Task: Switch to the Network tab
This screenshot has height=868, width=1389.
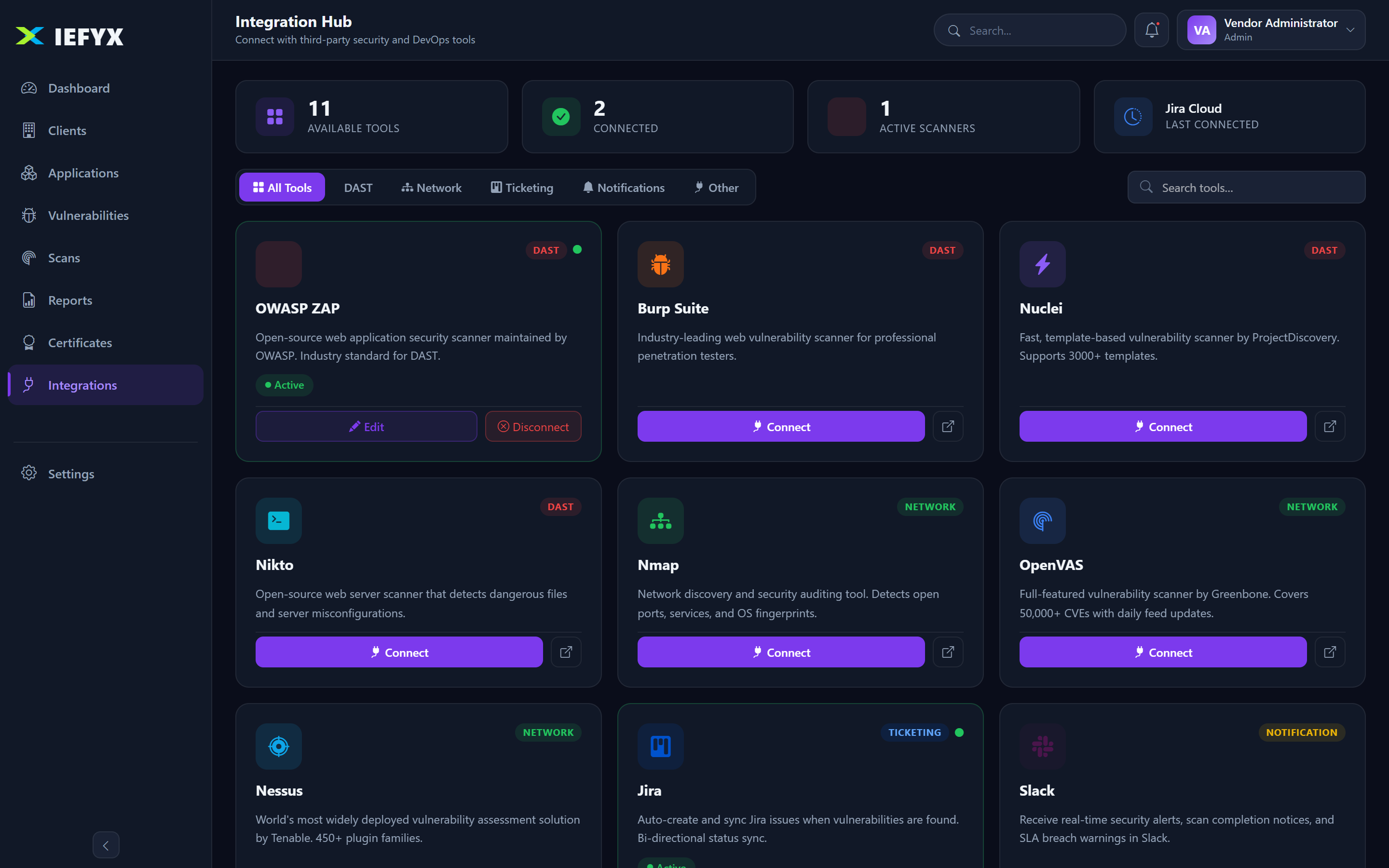Action: pos(431,188)
